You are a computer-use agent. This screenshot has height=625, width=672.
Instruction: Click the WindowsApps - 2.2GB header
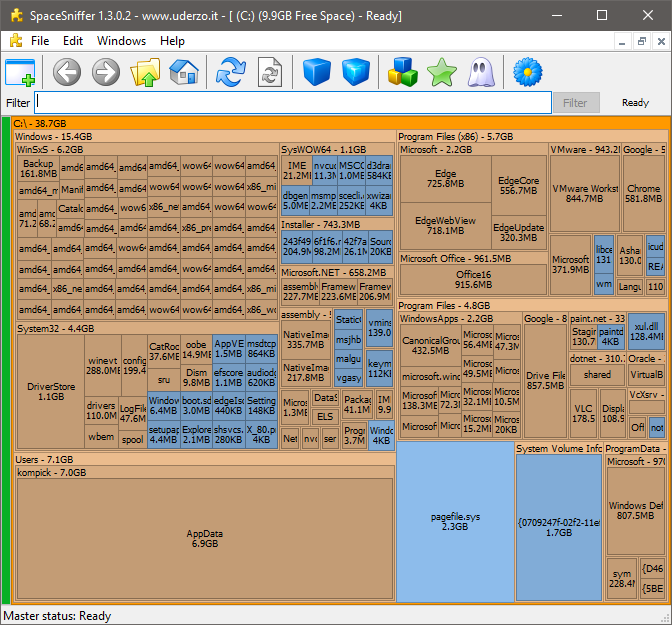460,319
